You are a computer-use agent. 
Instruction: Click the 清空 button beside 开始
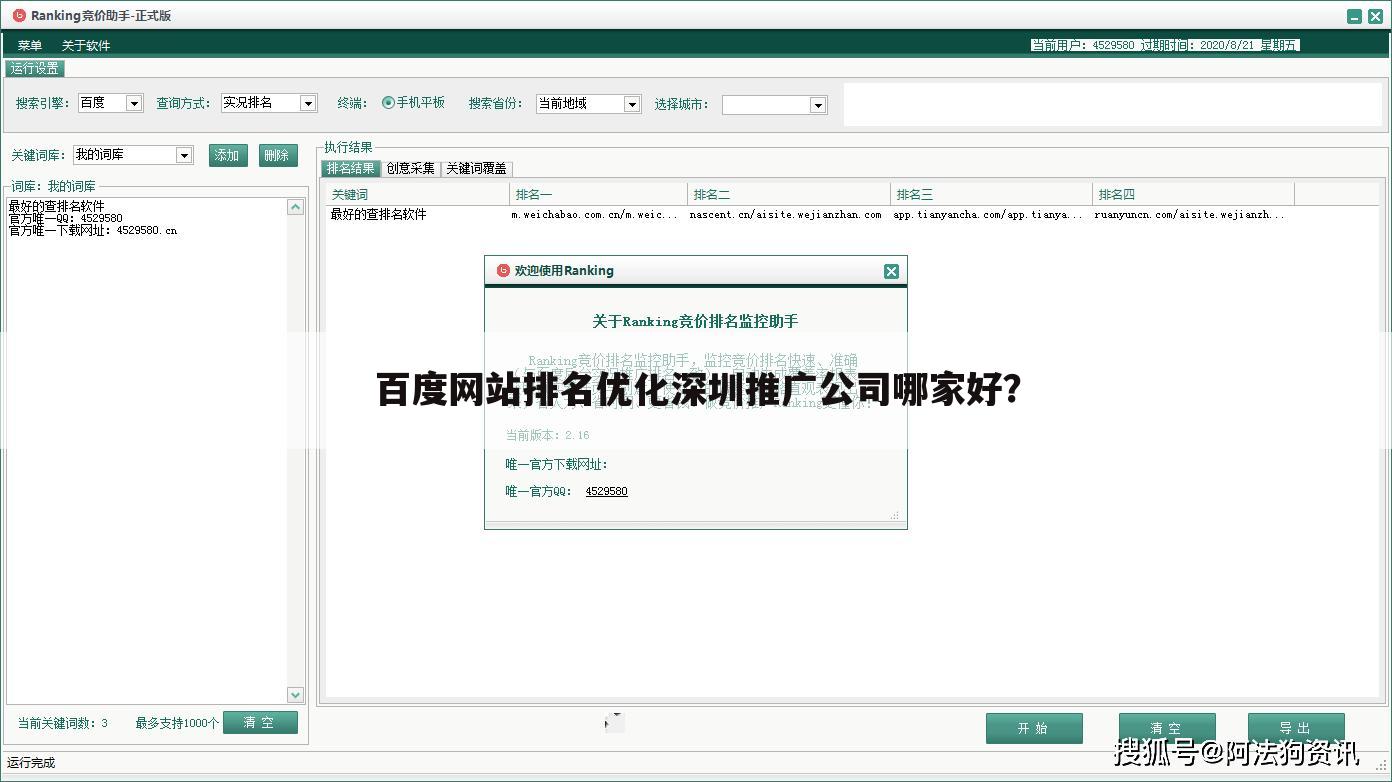tap(1167, 728)
